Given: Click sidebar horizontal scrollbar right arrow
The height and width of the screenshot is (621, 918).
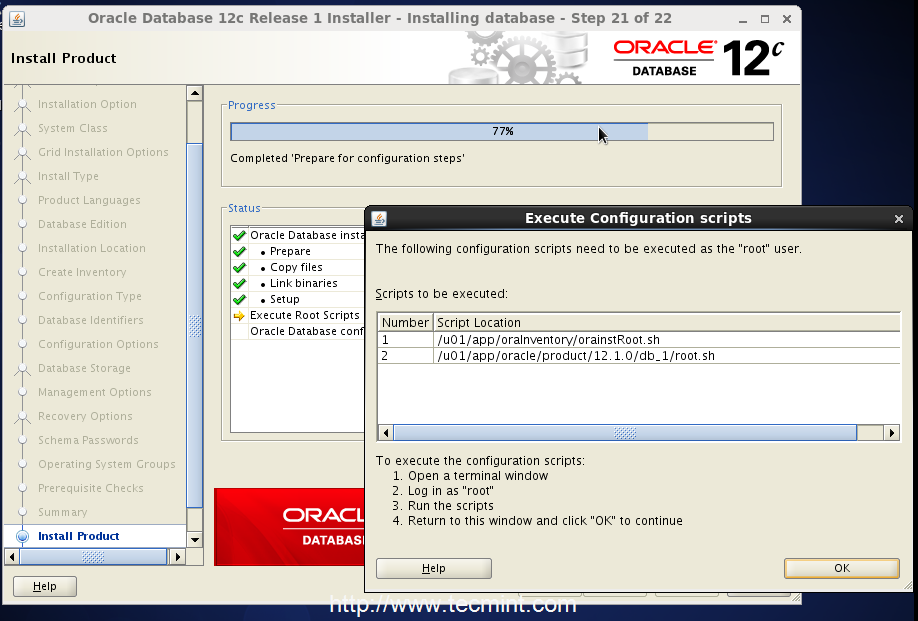Looking at the screenshot, I should 177,557.
